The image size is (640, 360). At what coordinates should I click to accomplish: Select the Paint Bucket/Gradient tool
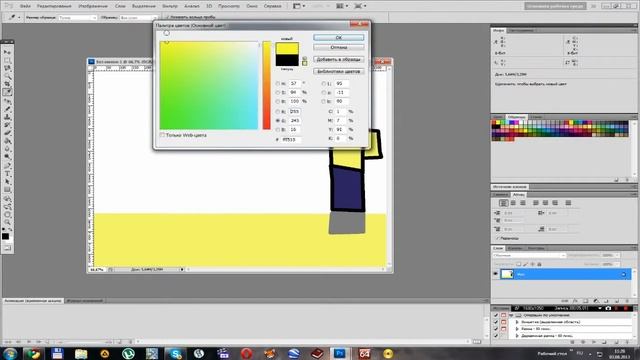pos(7,141)
